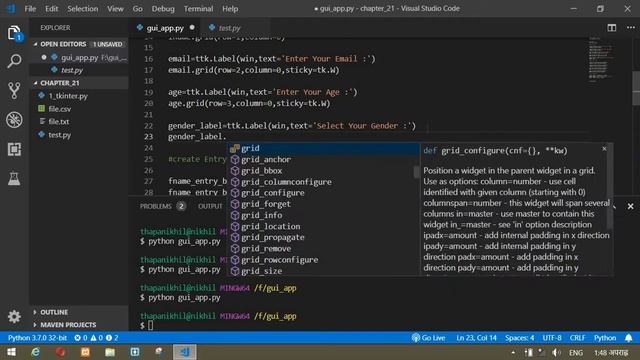
Task: Select grid_forget suggestion
Action: coord(323,204)
